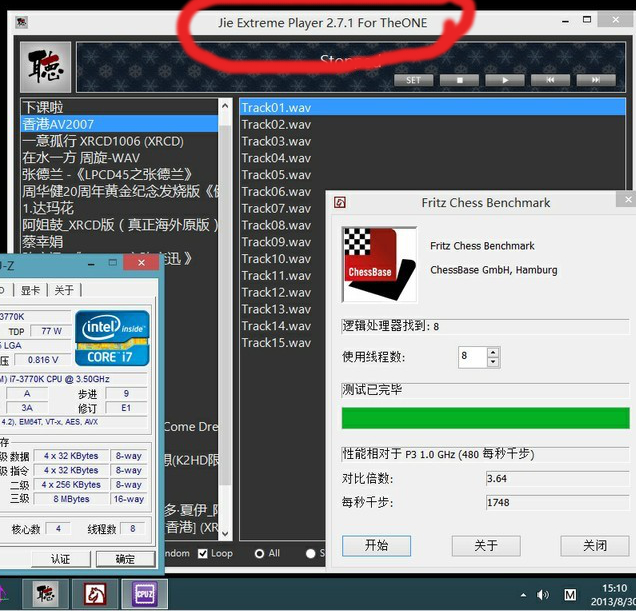Select Track06.wav
Viewport: 636px width, 611px height.
282,191
